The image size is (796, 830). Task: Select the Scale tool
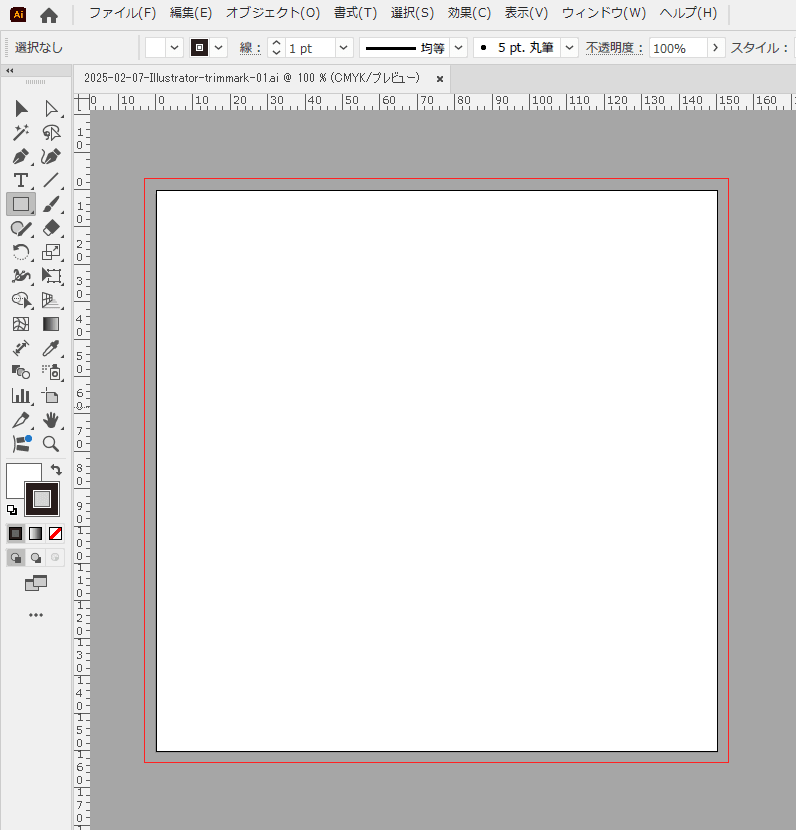tap(51, 252)
